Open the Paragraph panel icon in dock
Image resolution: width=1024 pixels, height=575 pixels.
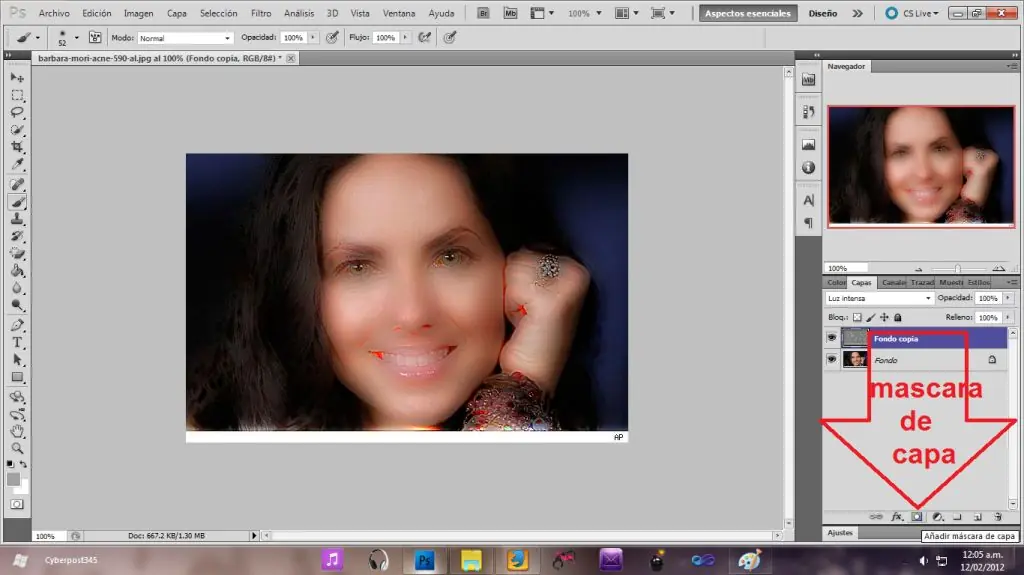808,223
